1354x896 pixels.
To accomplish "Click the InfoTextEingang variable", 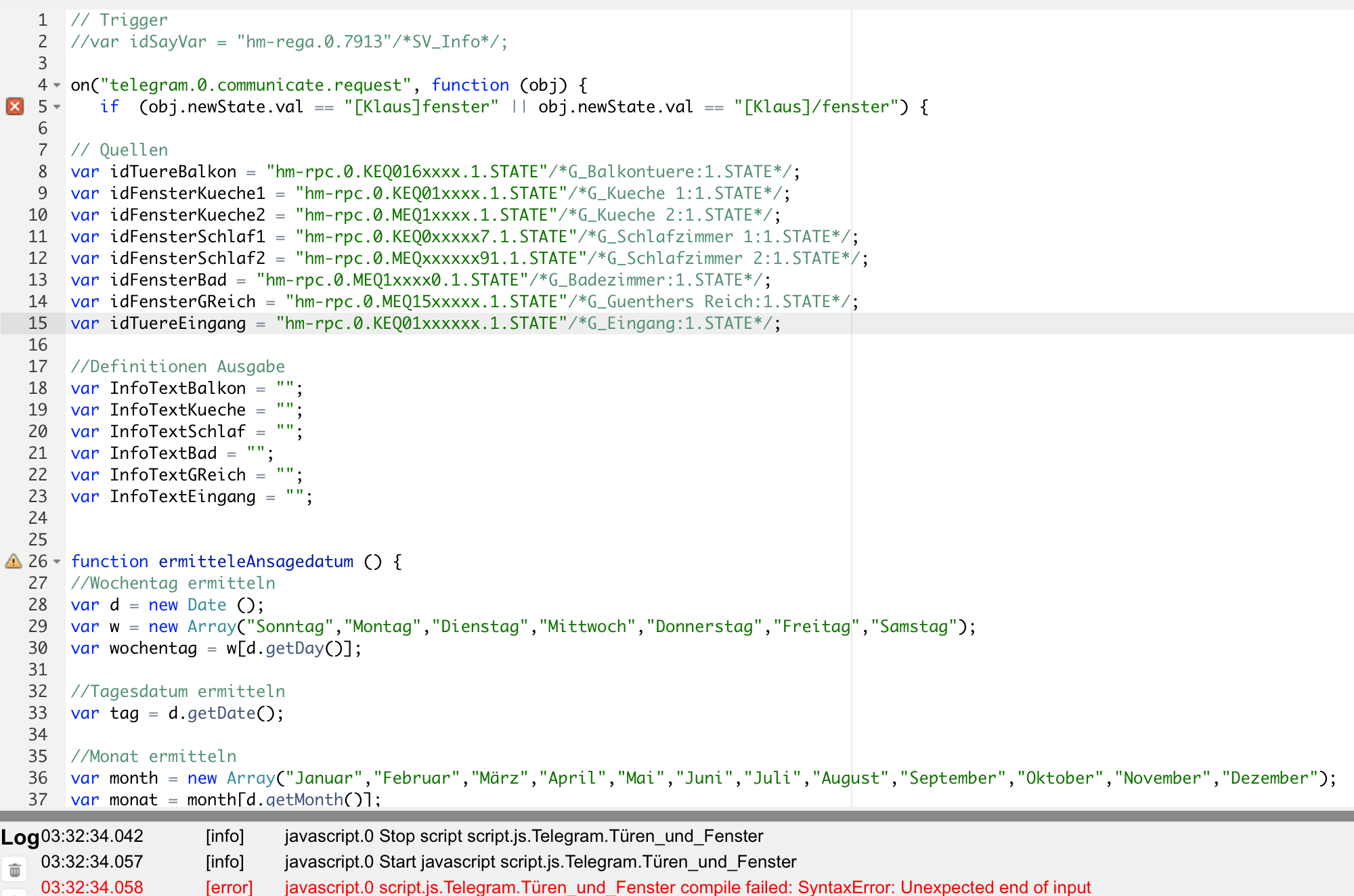I will [183, 497].
